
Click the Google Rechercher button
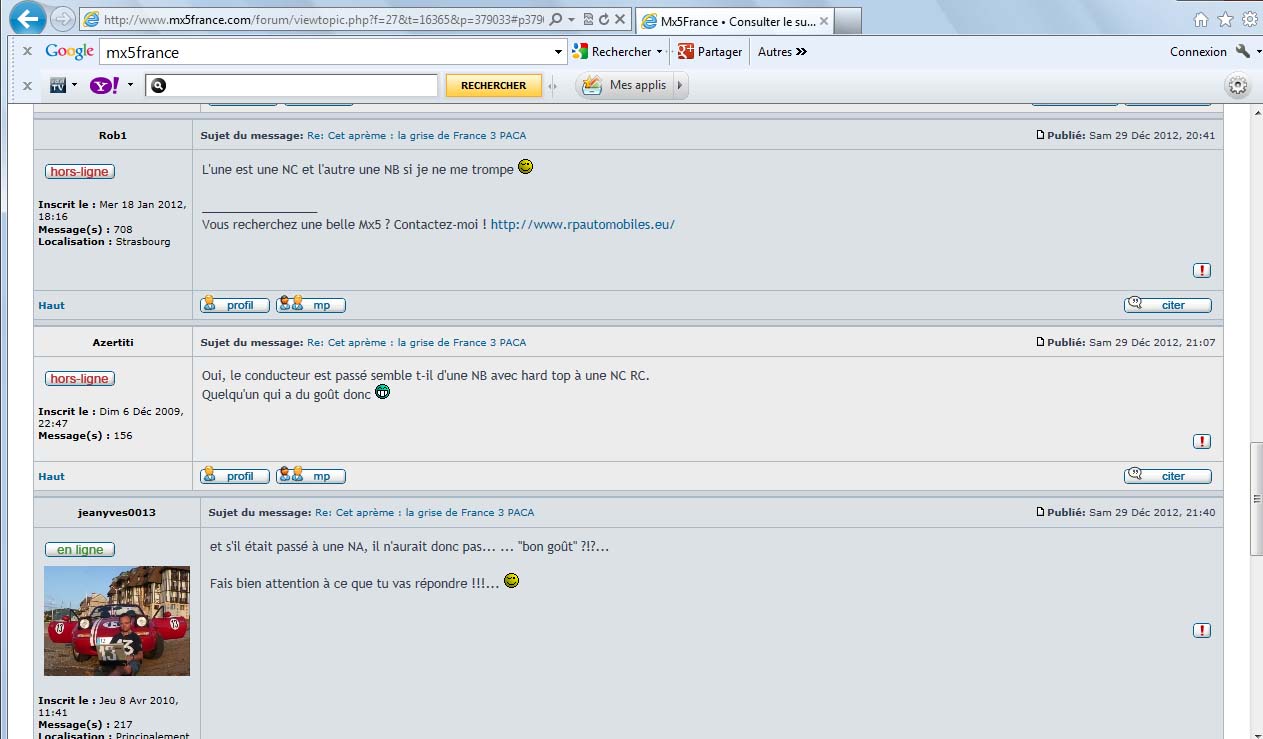click(610, 52)
